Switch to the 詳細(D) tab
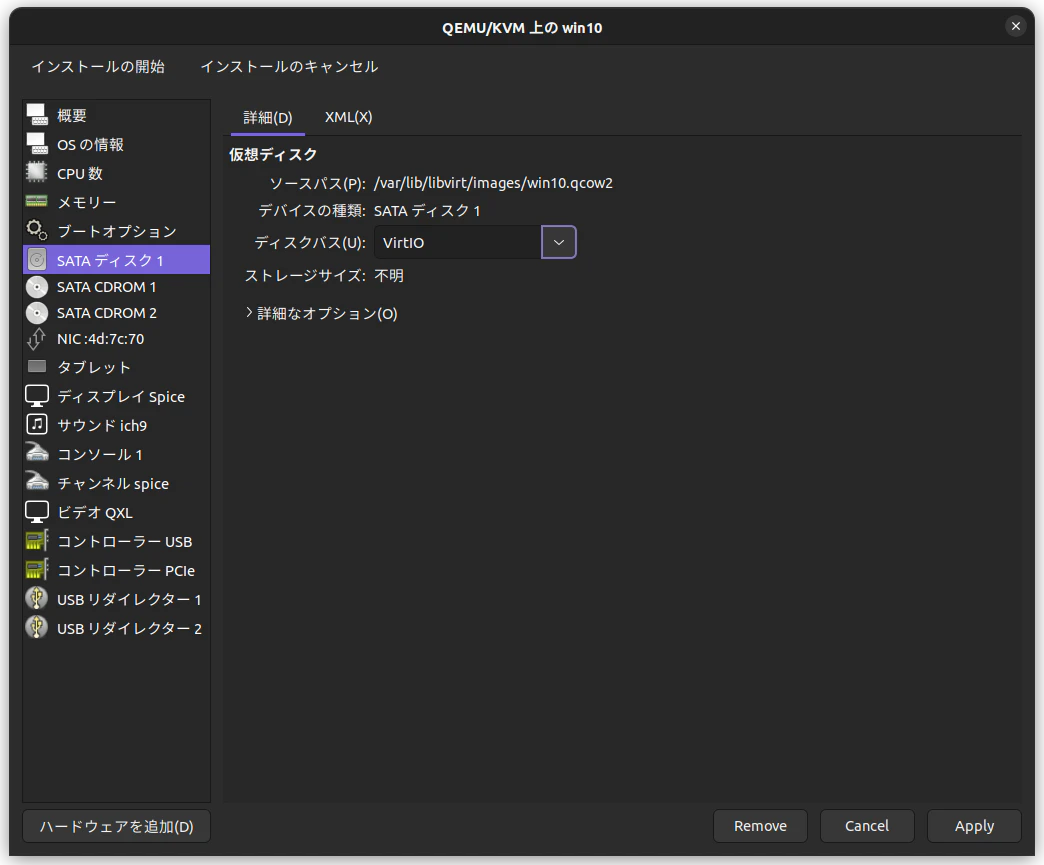Screen dimensions: 1044x865 (268, 118)
